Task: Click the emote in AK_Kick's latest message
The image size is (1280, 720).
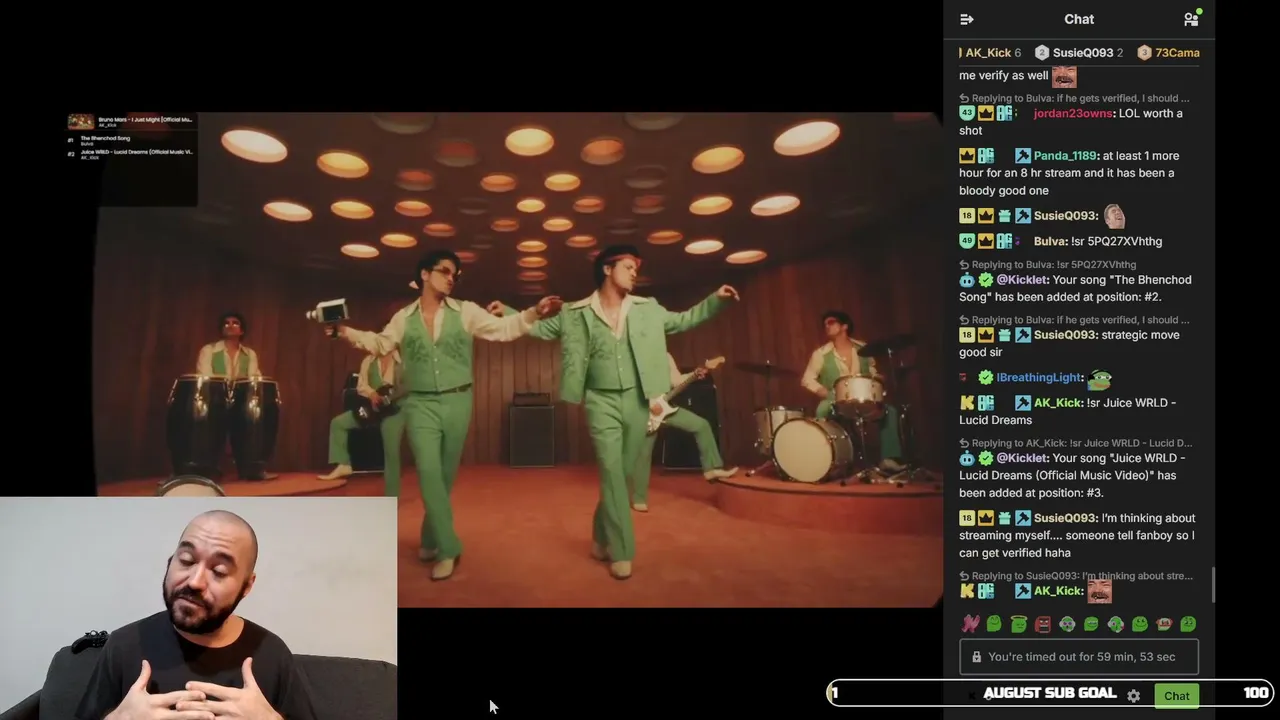Action: click(x=1099, y=591)
